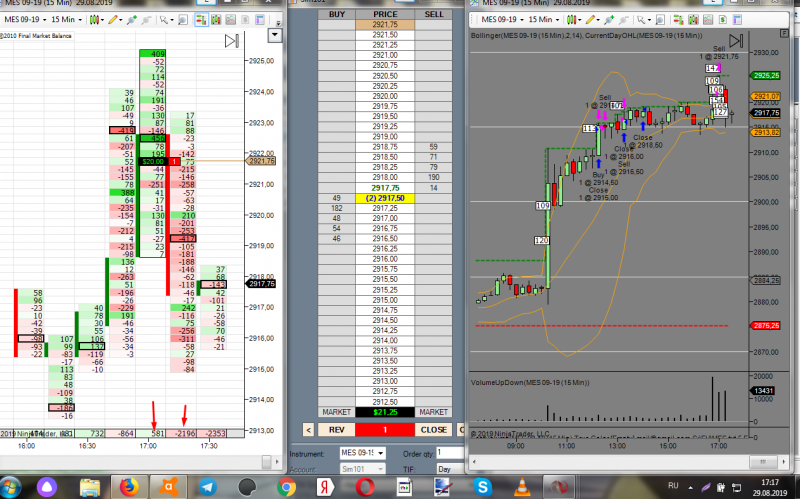
Task: Open MES 09-19 instrument dropdown in left chart
Action: click(x=26, y=19)
